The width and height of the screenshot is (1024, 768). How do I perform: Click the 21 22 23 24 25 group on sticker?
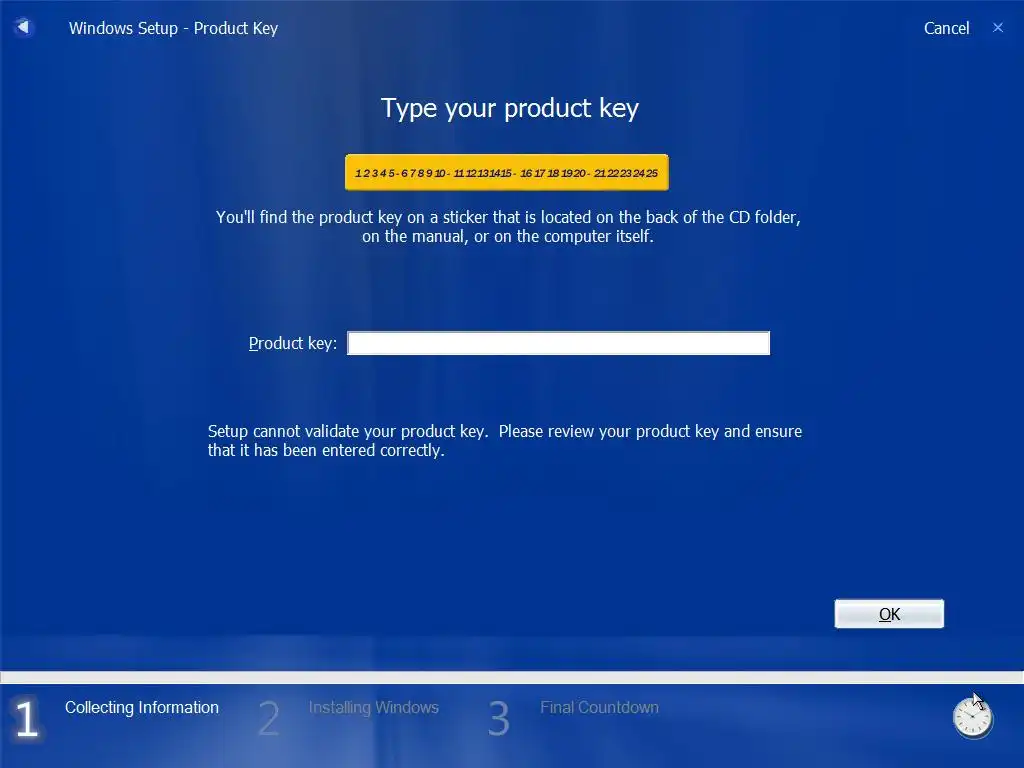[626, 173]
